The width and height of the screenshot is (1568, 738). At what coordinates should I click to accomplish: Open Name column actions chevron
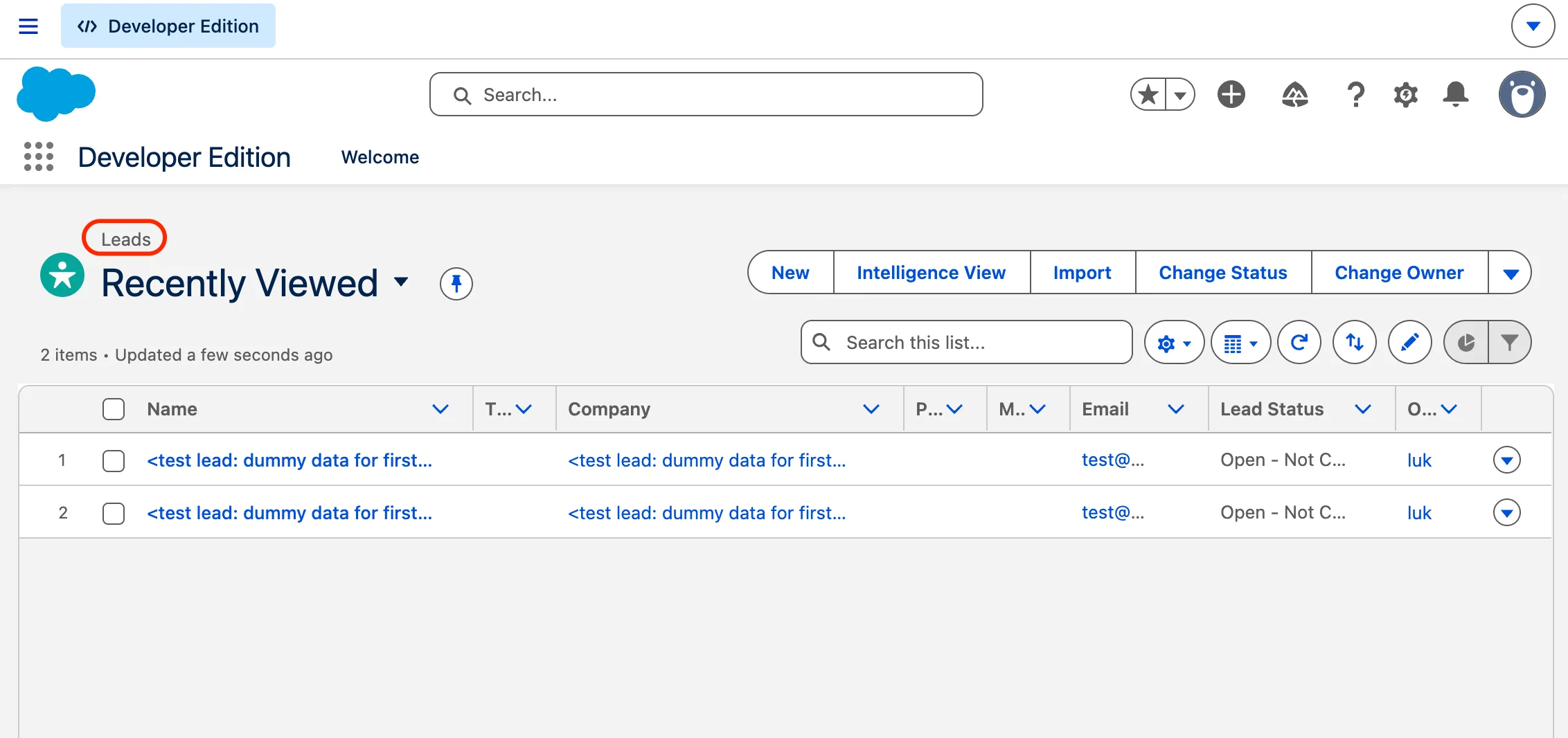coord(440,409)
